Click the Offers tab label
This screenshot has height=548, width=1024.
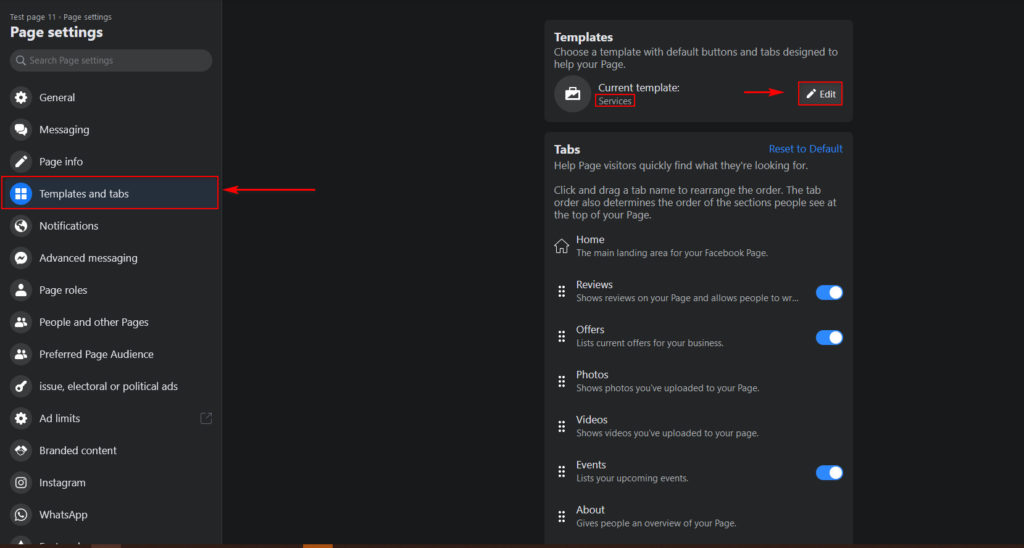click(x=590, y=330)
